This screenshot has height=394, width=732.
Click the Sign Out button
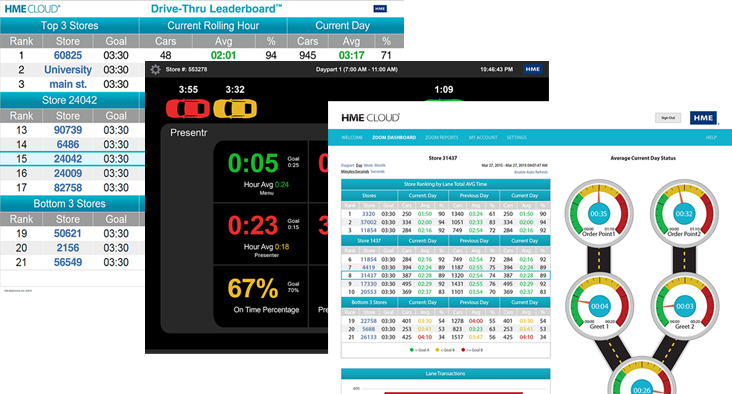coord(668,118)
